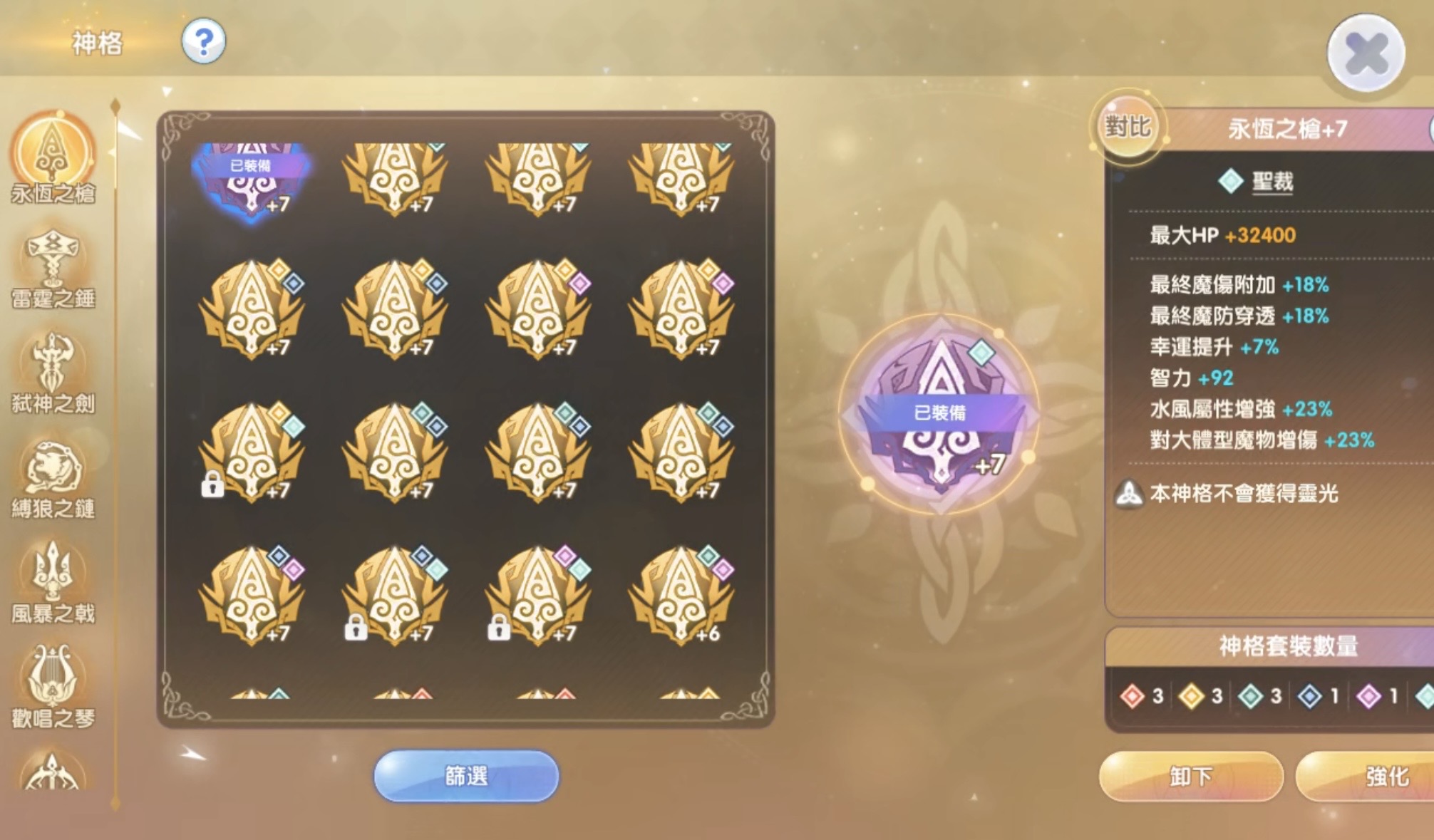Tap the 篩選 filter button
The width and height of the screenshot is (1434, 840).
click(466, 776)
